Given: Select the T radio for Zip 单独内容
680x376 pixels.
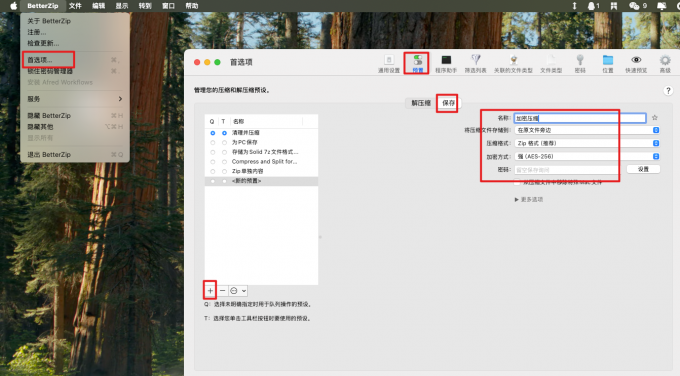Looking at the screenshot, I should [x=224, y=171].
